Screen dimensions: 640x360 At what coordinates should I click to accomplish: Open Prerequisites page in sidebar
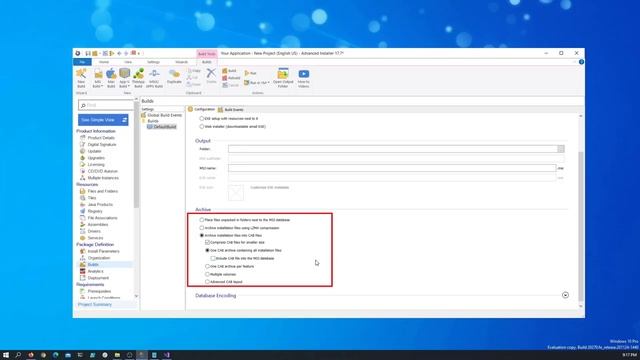coord(99,291)
